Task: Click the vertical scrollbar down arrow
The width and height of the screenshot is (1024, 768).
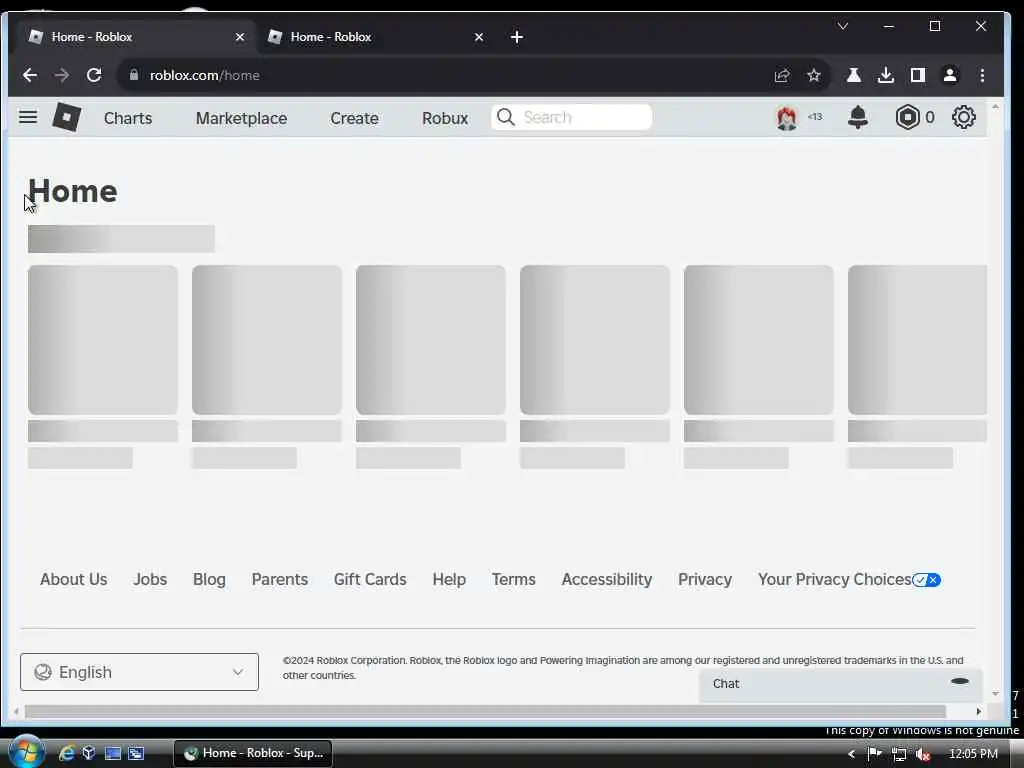Action: pyautogui.click(x=995, y=694)
